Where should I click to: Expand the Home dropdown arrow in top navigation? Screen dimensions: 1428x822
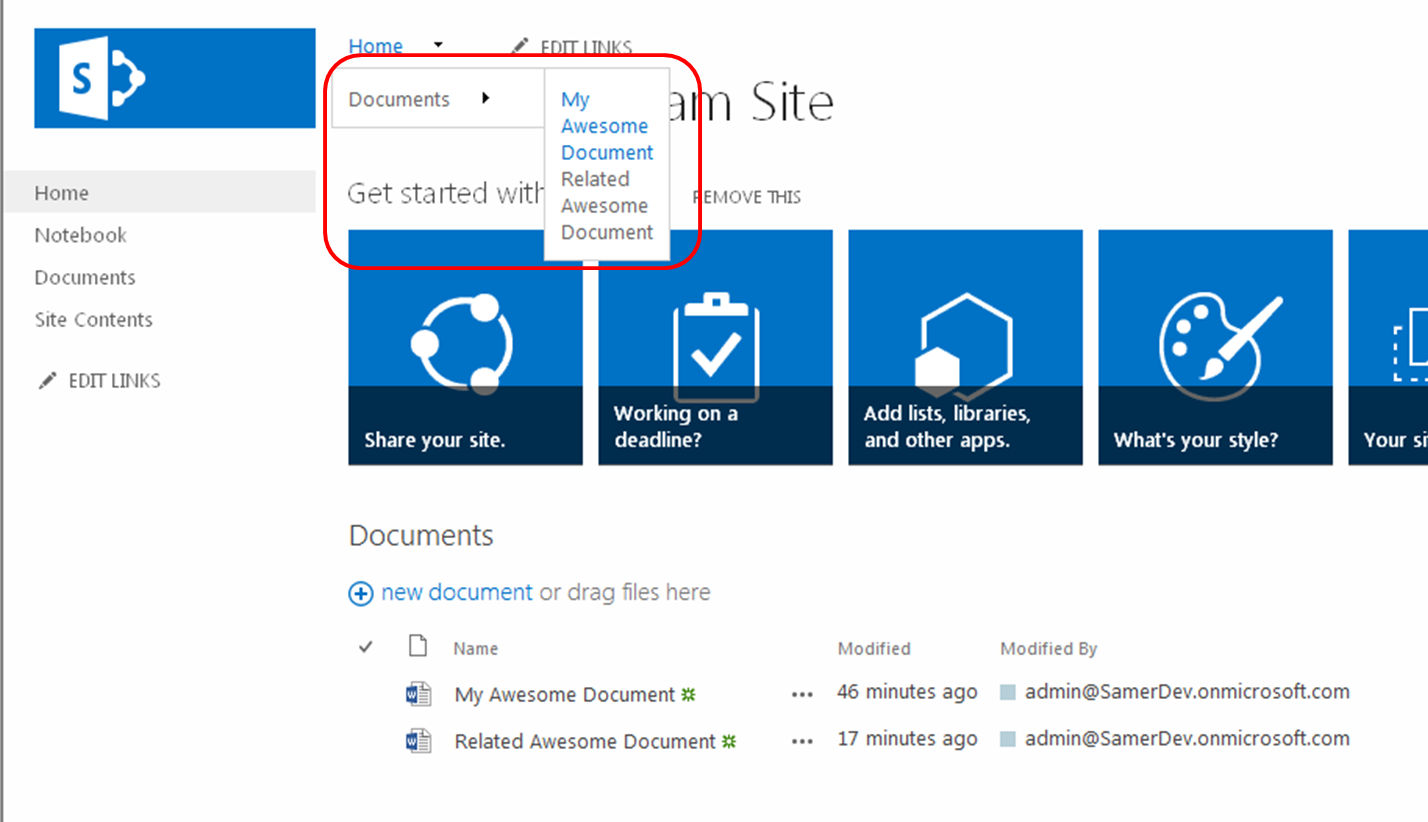(x=438, y=45)
